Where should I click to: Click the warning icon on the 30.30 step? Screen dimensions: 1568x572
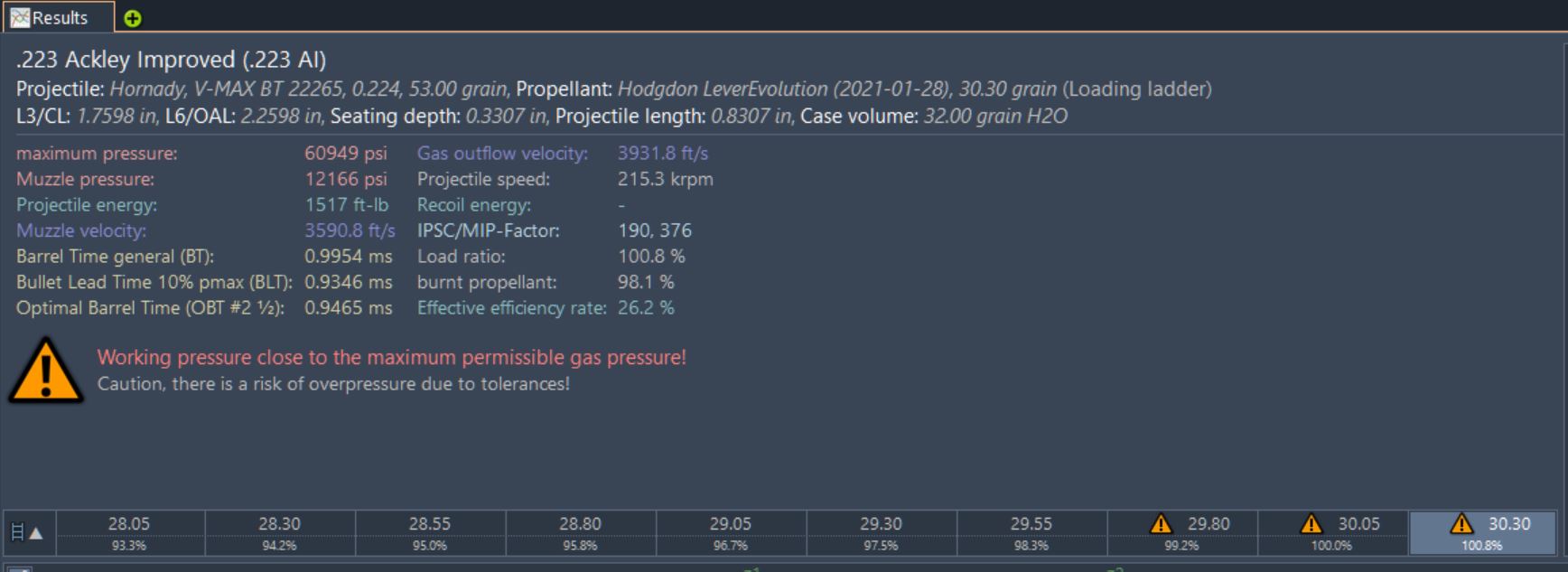(x=1461, y=524)
